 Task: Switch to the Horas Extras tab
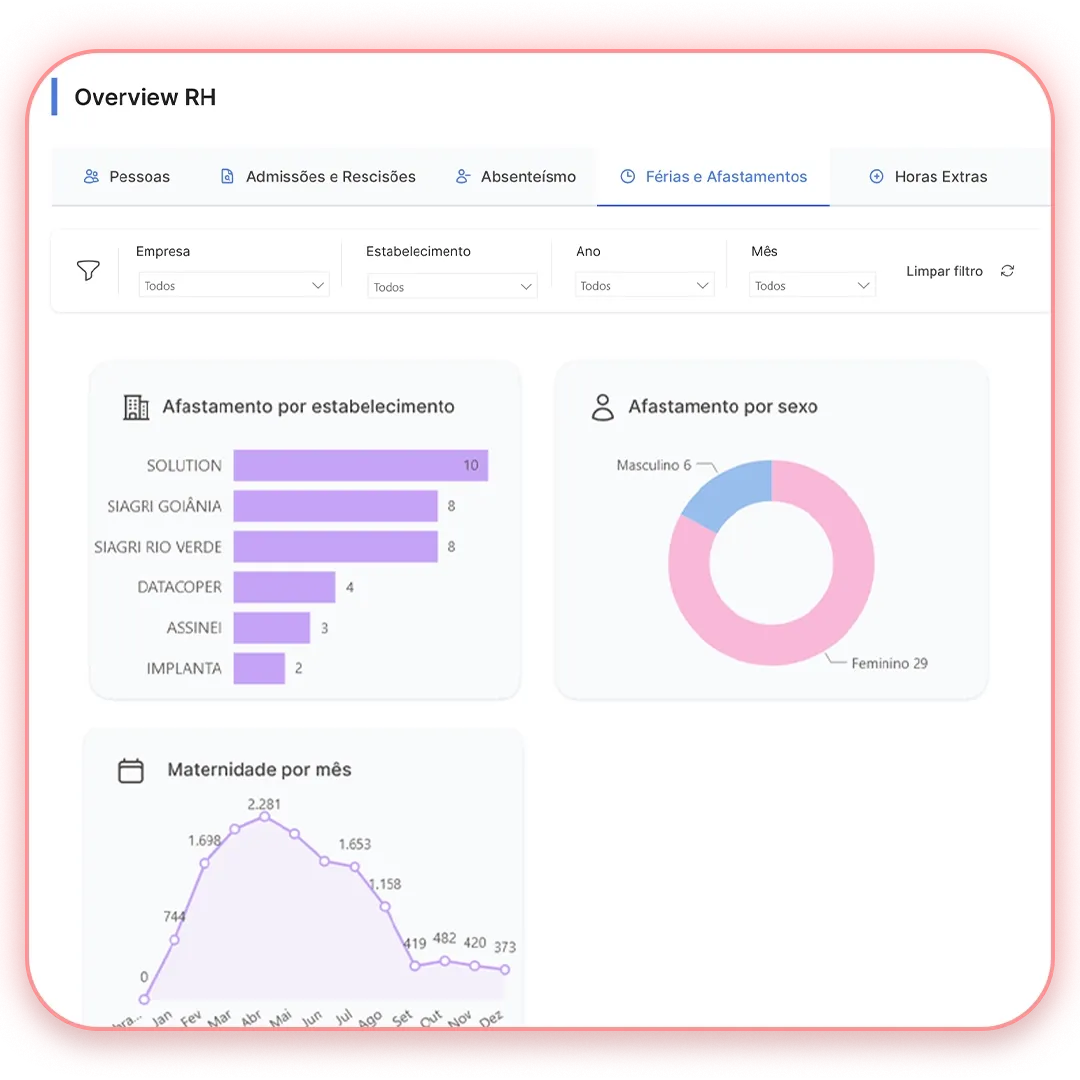(x=928, y=176)
